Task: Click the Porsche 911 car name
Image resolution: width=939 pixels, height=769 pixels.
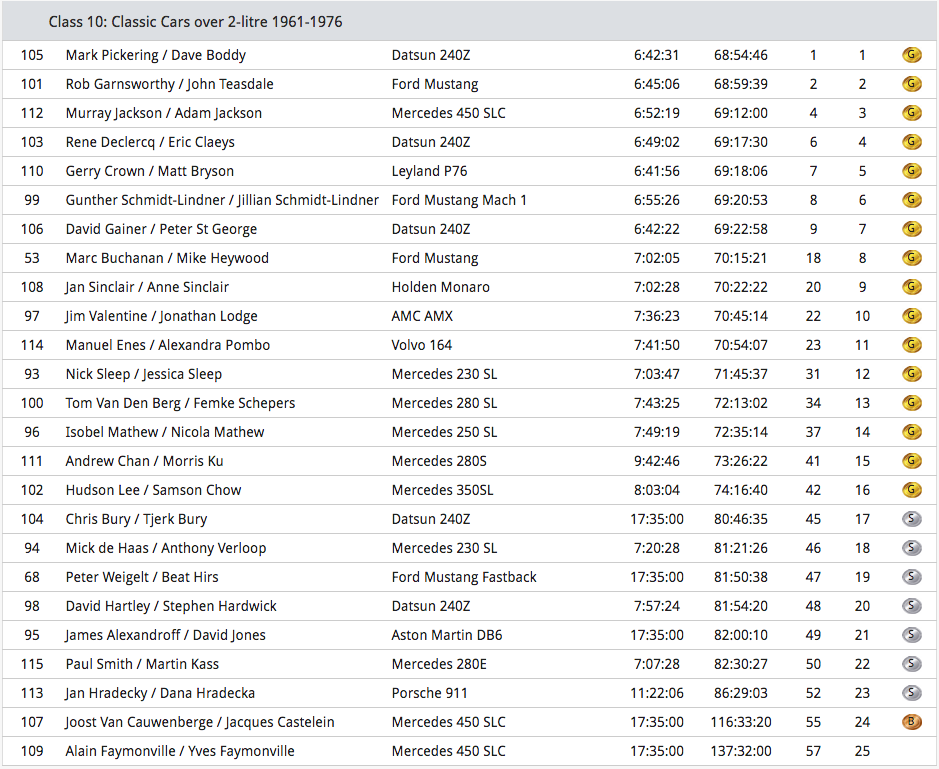Action: [x=429, y=693]
